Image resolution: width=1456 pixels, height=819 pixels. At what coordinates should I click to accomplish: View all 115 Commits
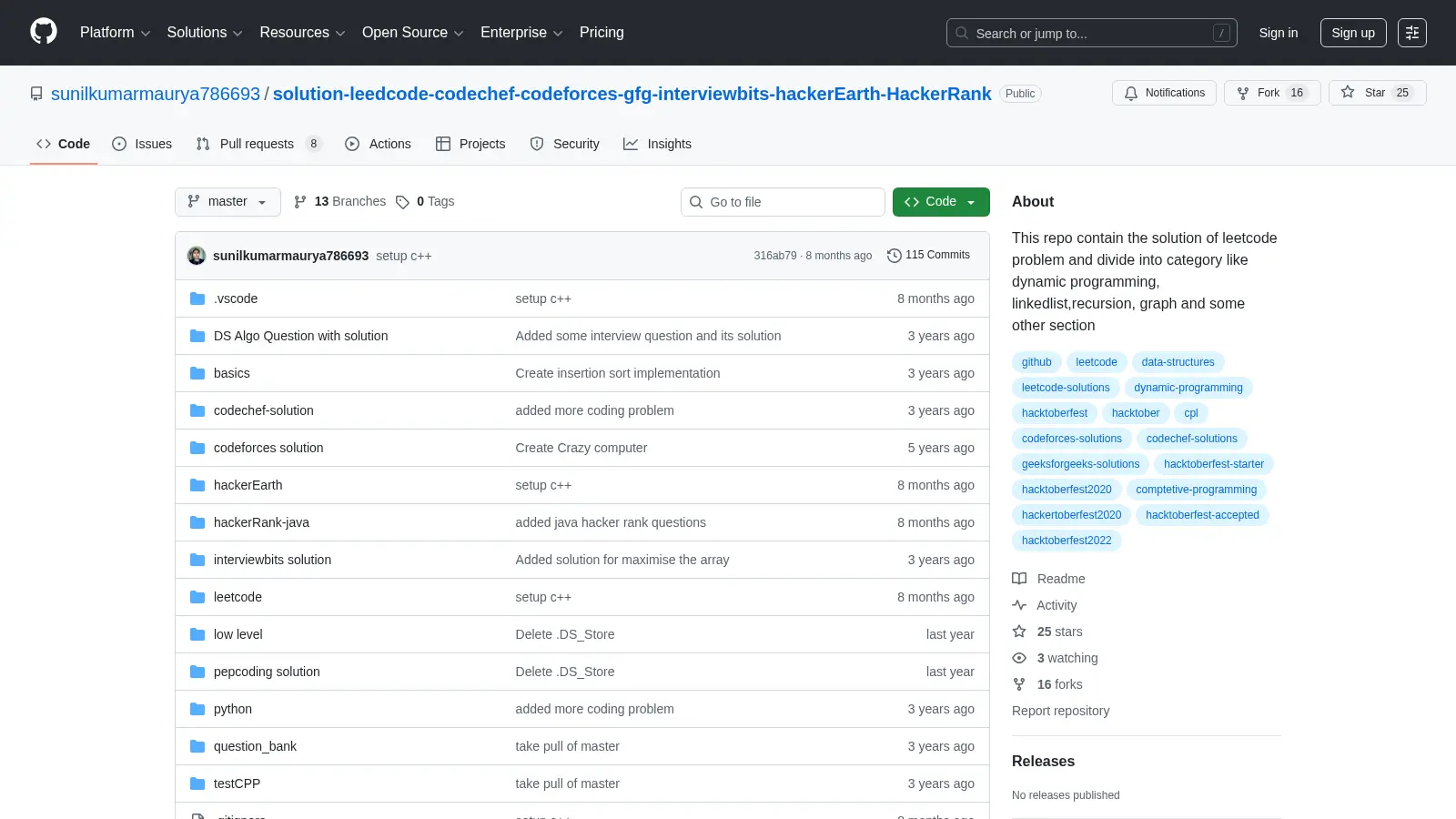pyautogui.click(x=928, y=256)
